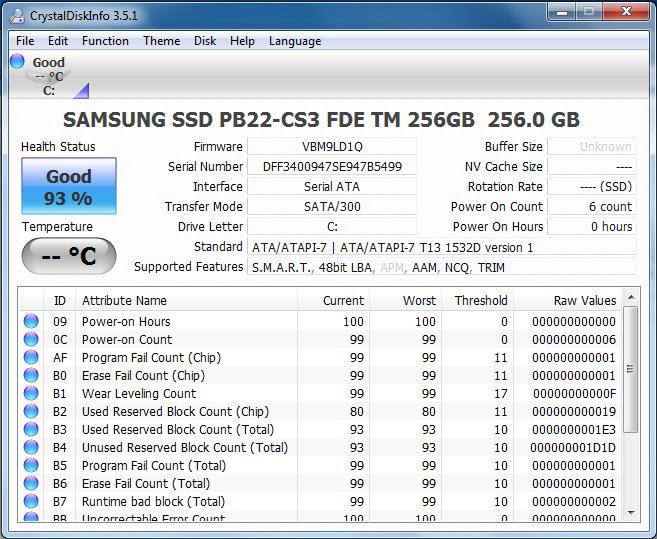
Task: Open the Edit menu
Action: point(58,41)
